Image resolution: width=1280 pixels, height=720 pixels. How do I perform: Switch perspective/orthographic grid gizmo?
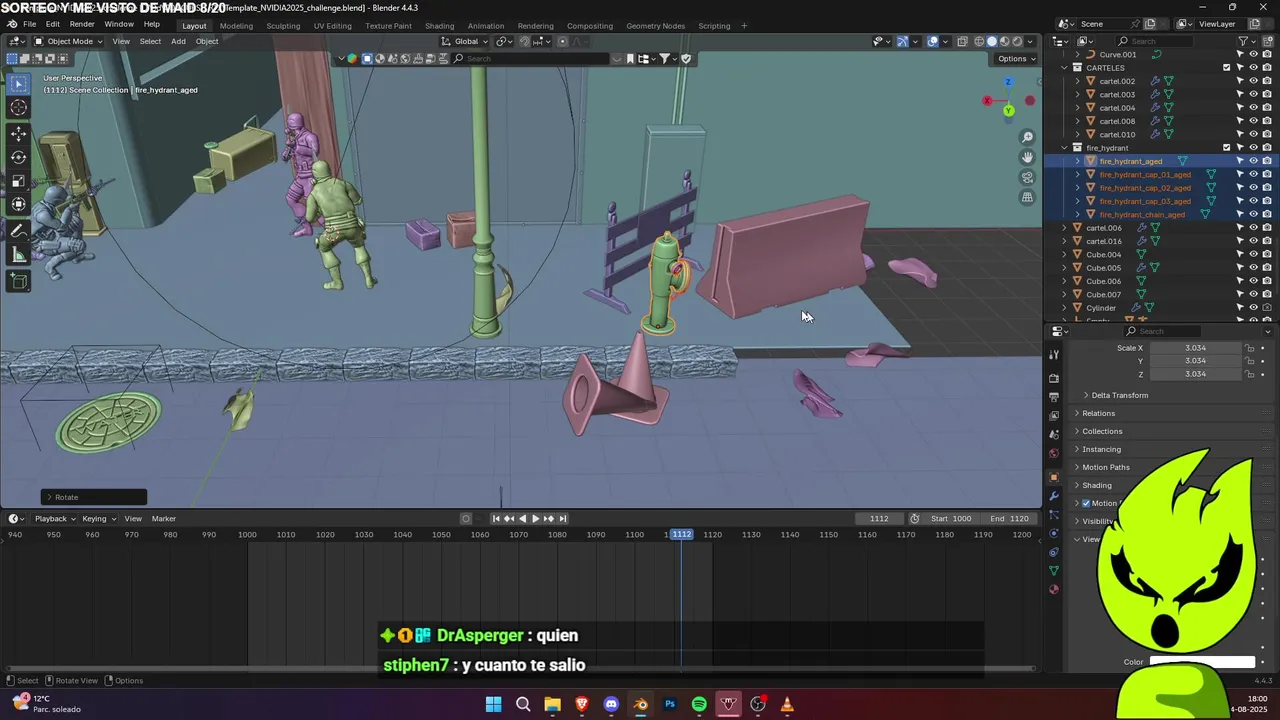coord(1027,197)
